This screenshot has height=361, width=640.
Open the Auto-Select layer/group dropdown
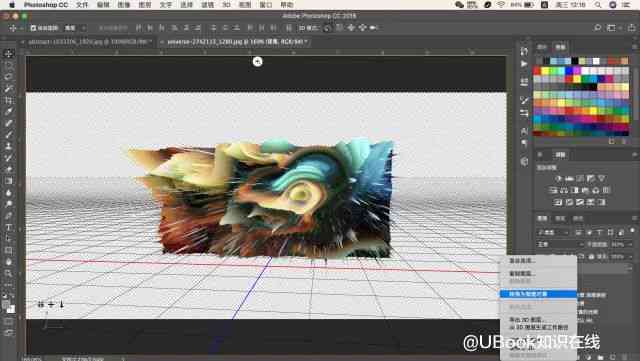pos(76,28)
